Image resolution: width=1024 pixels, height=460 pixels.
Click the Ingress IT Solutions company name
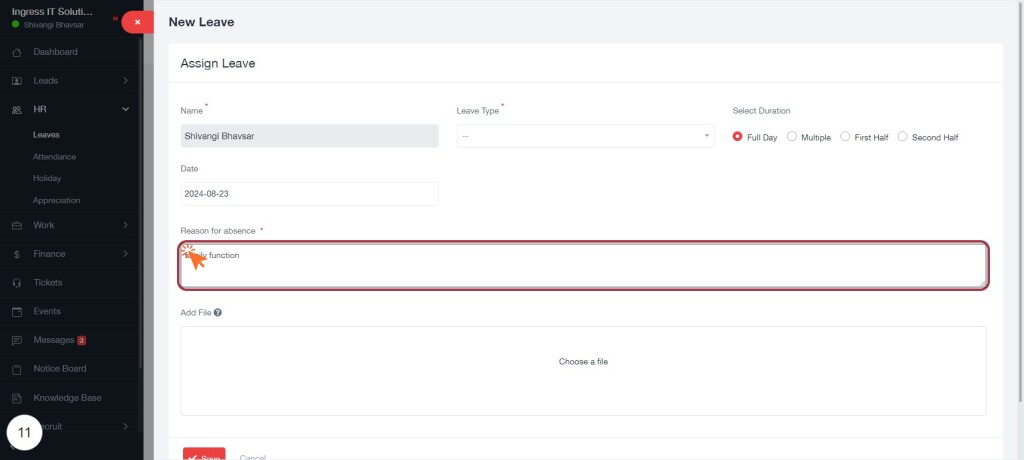click(52, 12)
